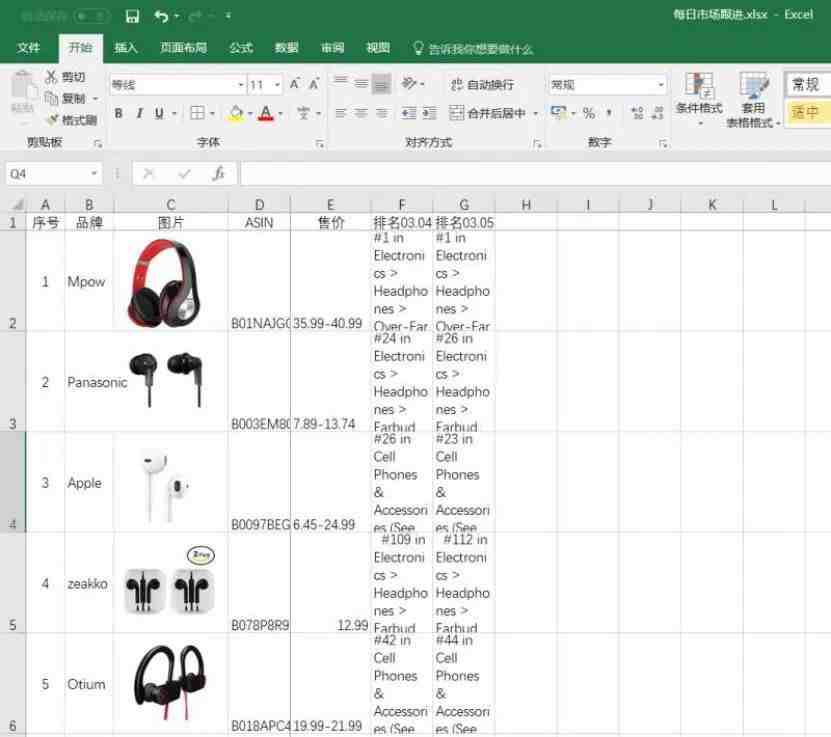Screen dimensions: 831x737
Task: Align text to middle of cell
Action: coord(361,83)
